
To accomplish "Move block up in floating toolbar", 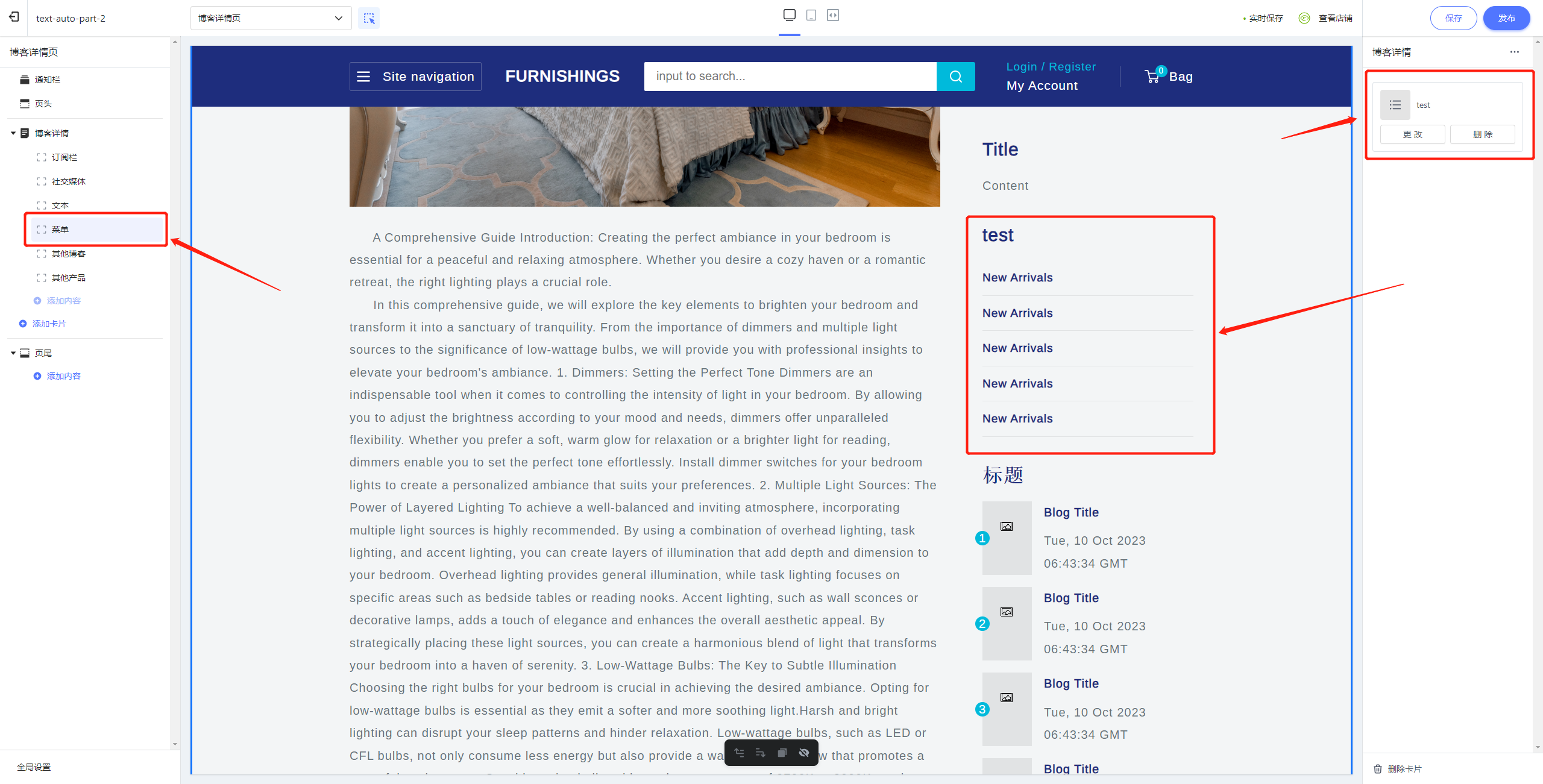I will point(739,753).
